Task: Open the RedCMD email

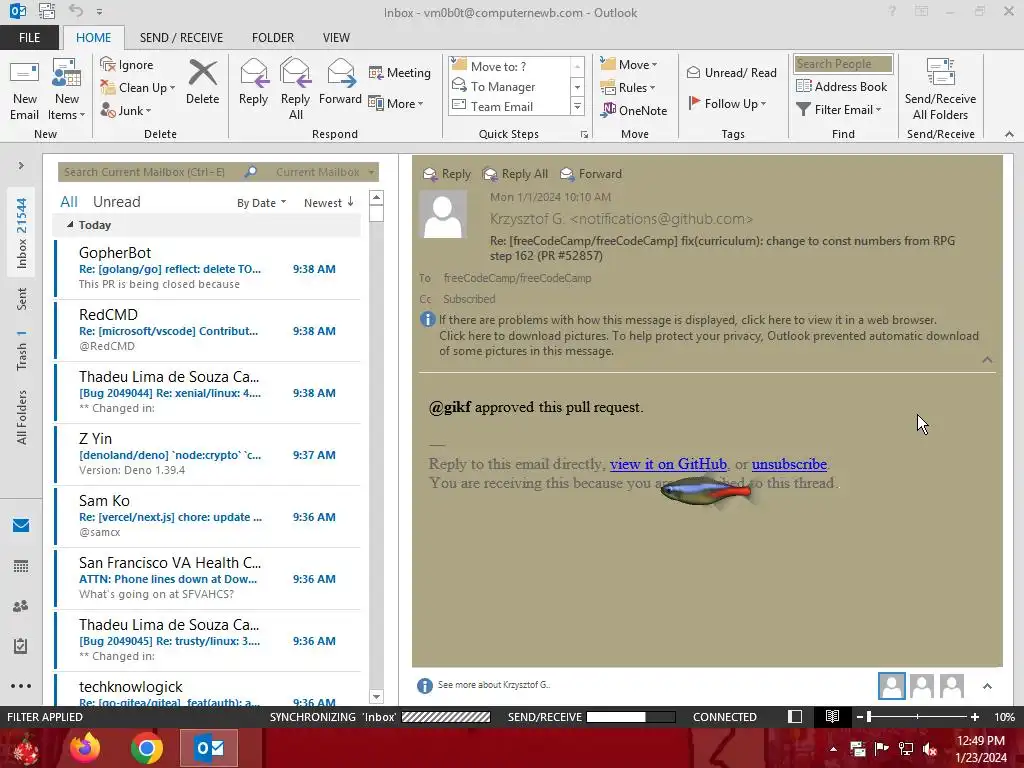Action: (x=208, y=330)
